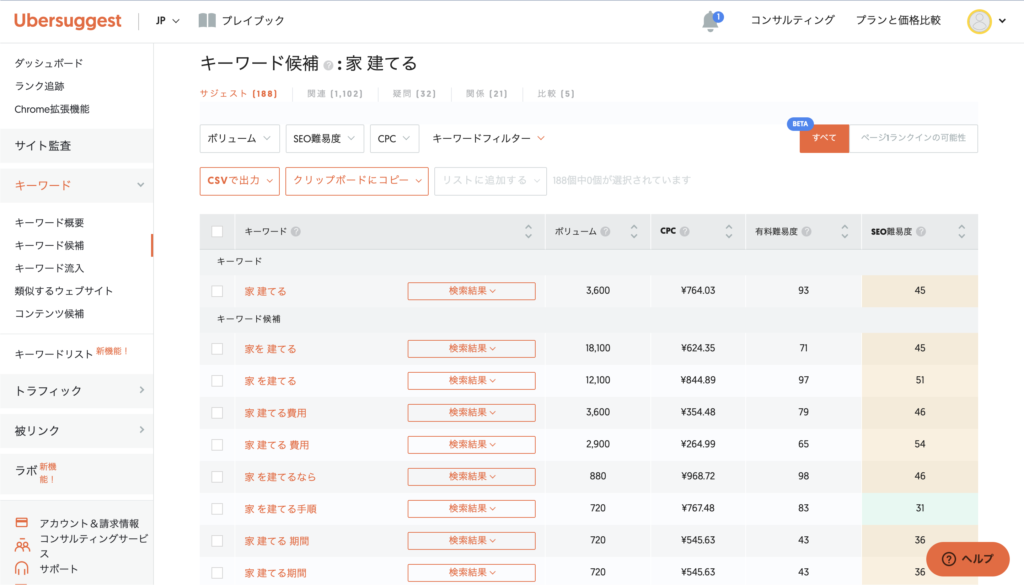1024x585 pixels.
Task: Expand the 被リンク sidebar section
Action: coord(77,430)
